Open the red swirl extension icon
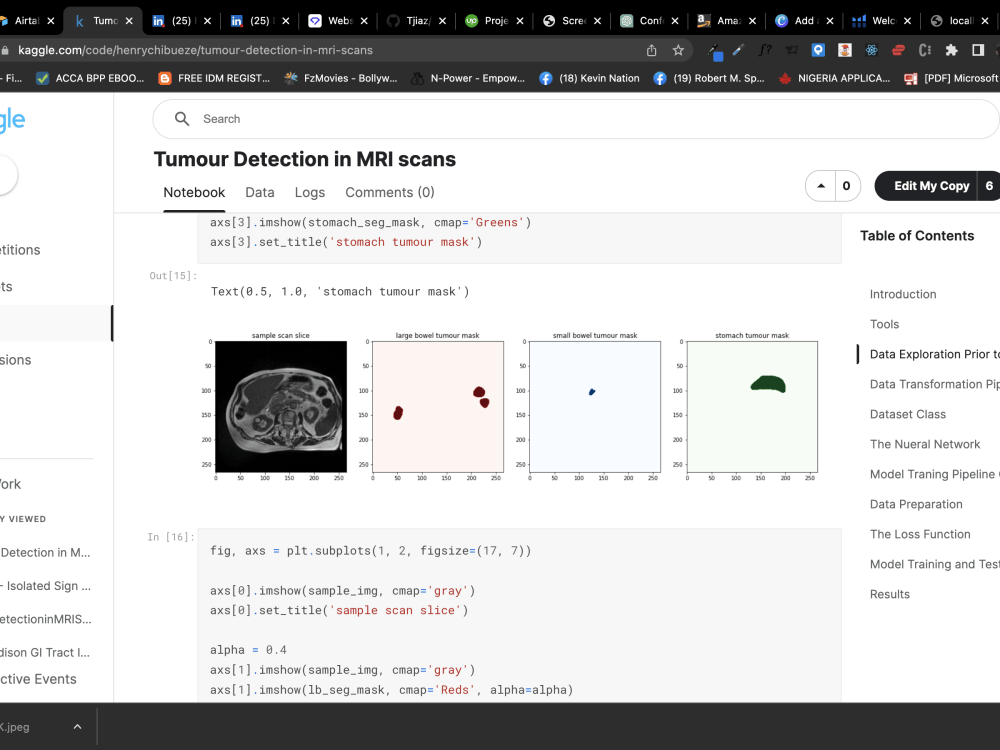Screen dimensions: 1000x750 click(x=898, y=50)
